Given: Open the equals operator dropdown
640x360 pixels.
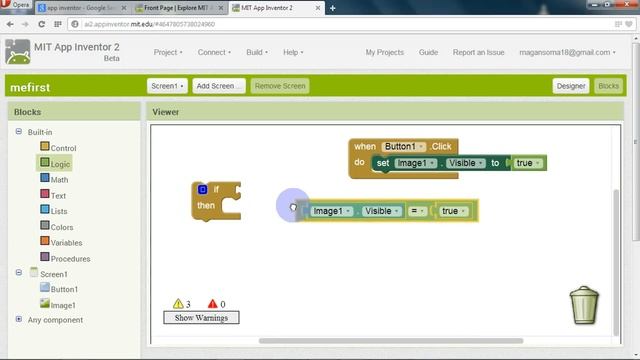Looking at the screenshot, I should click(x=417, y=211).
